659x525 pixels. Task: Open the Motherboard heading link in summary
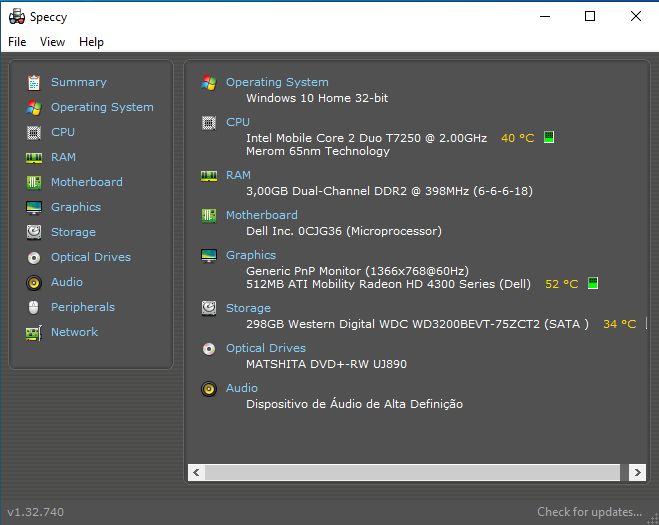[x=262, y=215]
